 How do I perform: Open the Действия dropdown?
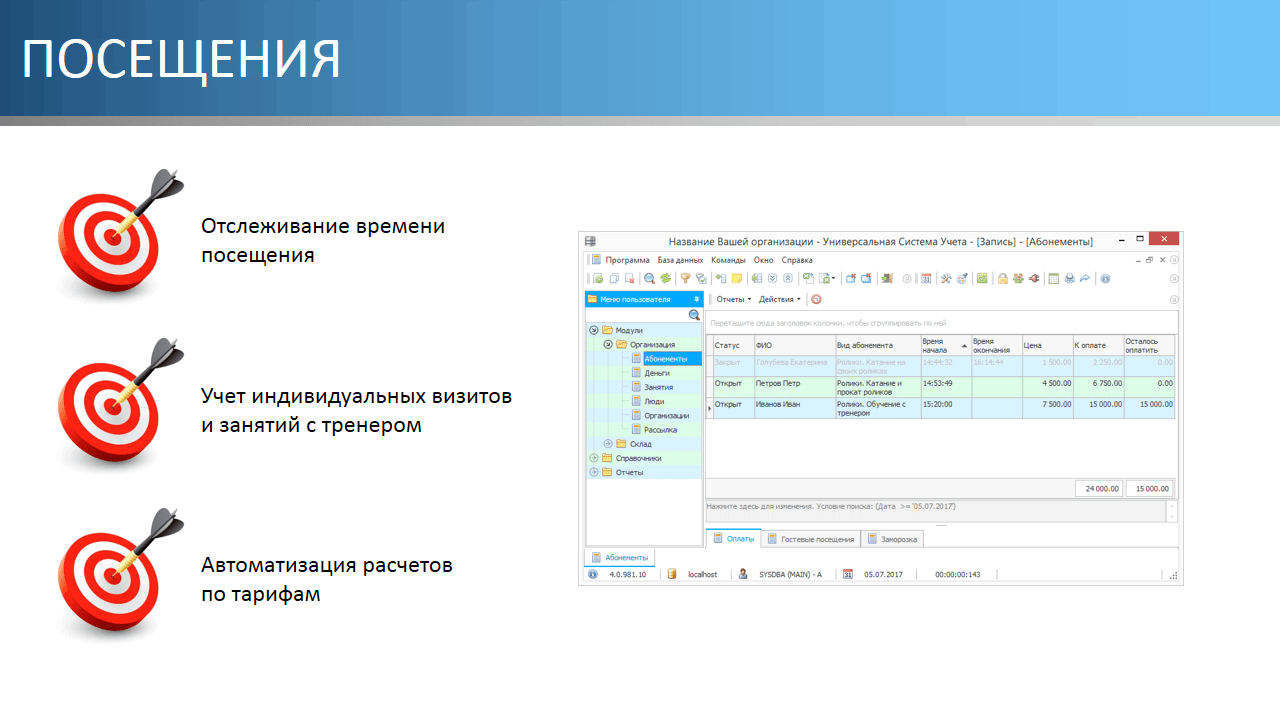click(x=780, y=299)
